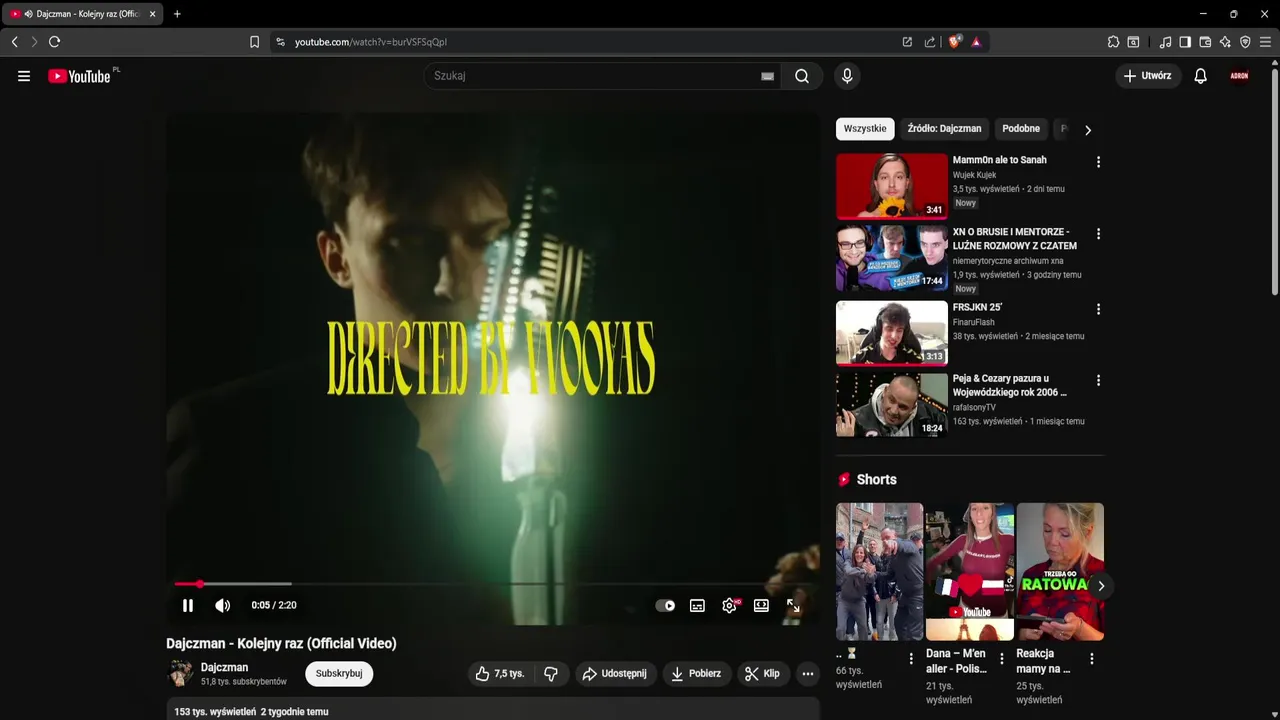Select the Źródło: Dajczman chip
1280x720 pixels.
click(945, 129)
